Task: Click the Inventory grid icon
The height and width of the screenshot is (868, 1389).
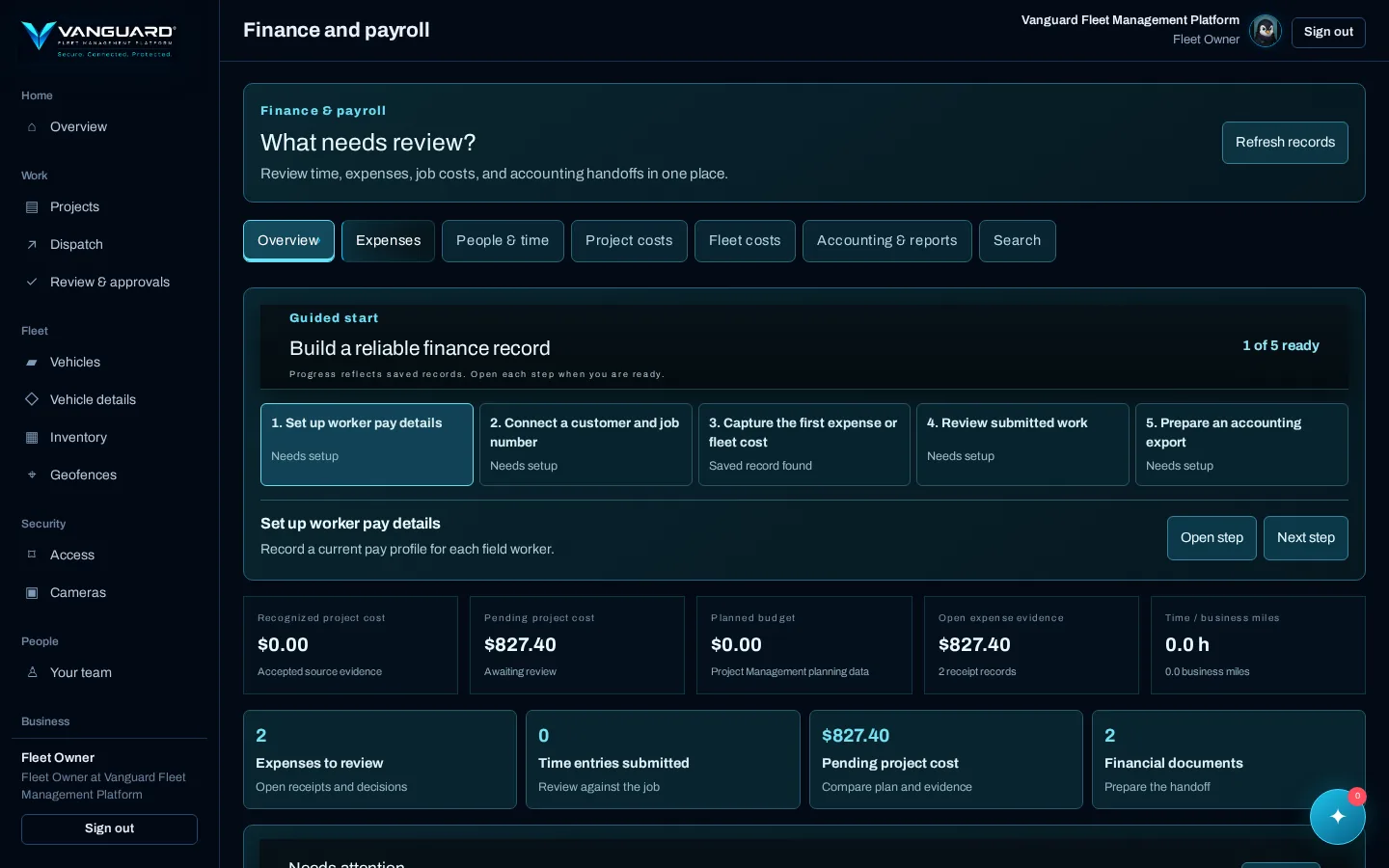Action: tap(32, 438)
